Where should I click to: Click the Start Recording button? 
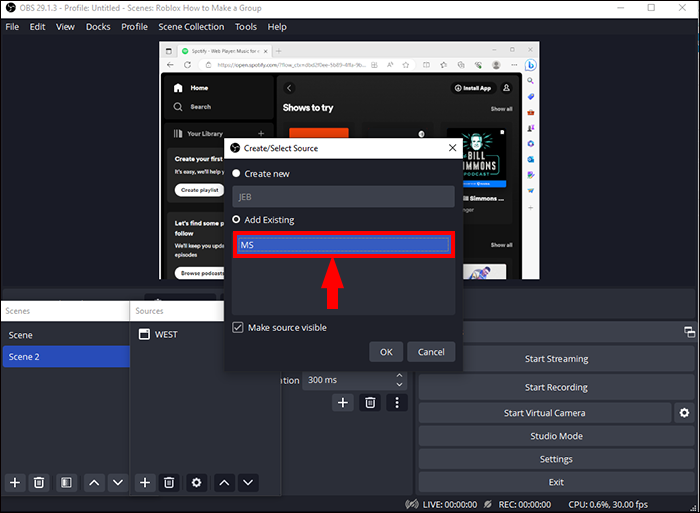click(556, 388)
